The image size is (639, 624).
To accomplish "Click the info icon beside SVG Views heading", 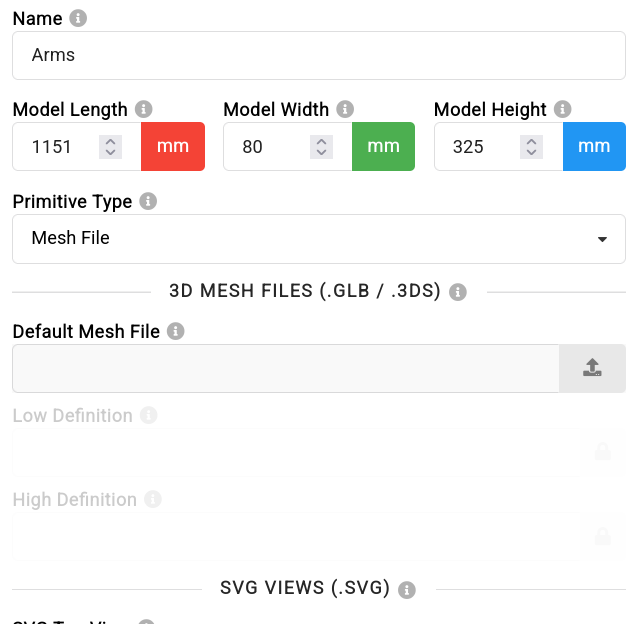I will (407, 589).
